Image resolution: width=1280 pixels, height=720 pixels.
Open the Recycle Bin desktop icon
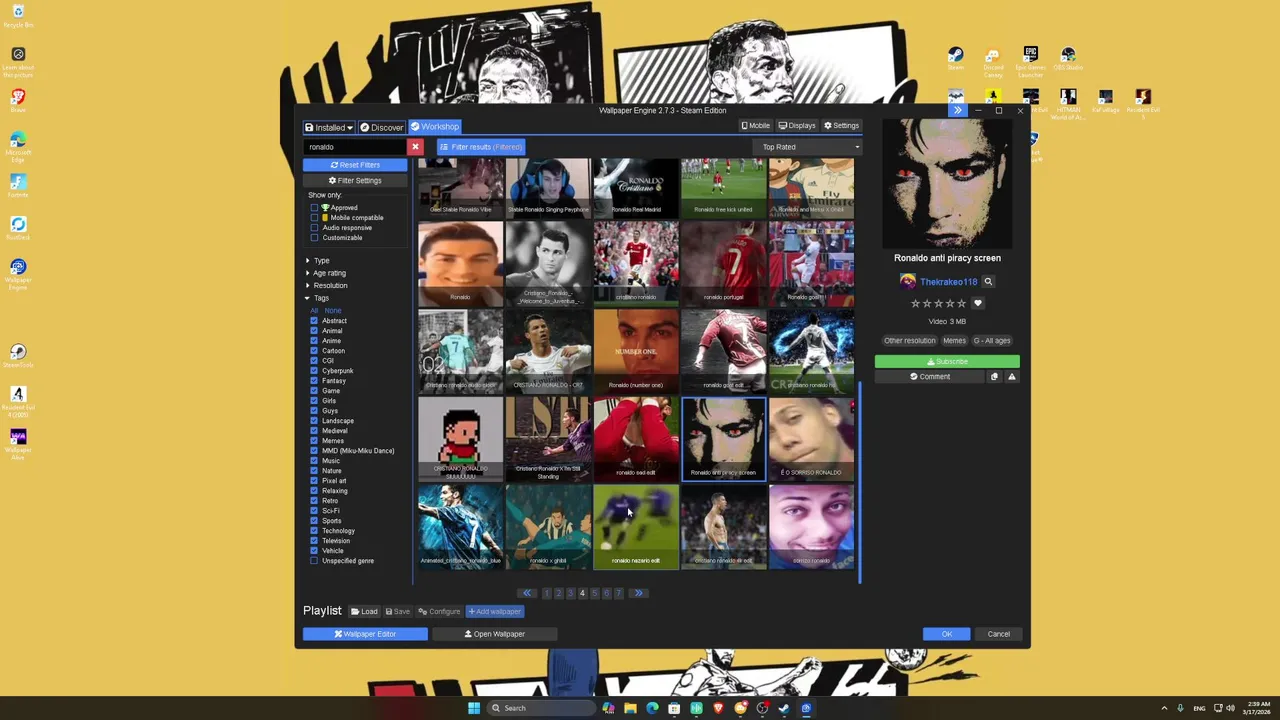(18, 17)
